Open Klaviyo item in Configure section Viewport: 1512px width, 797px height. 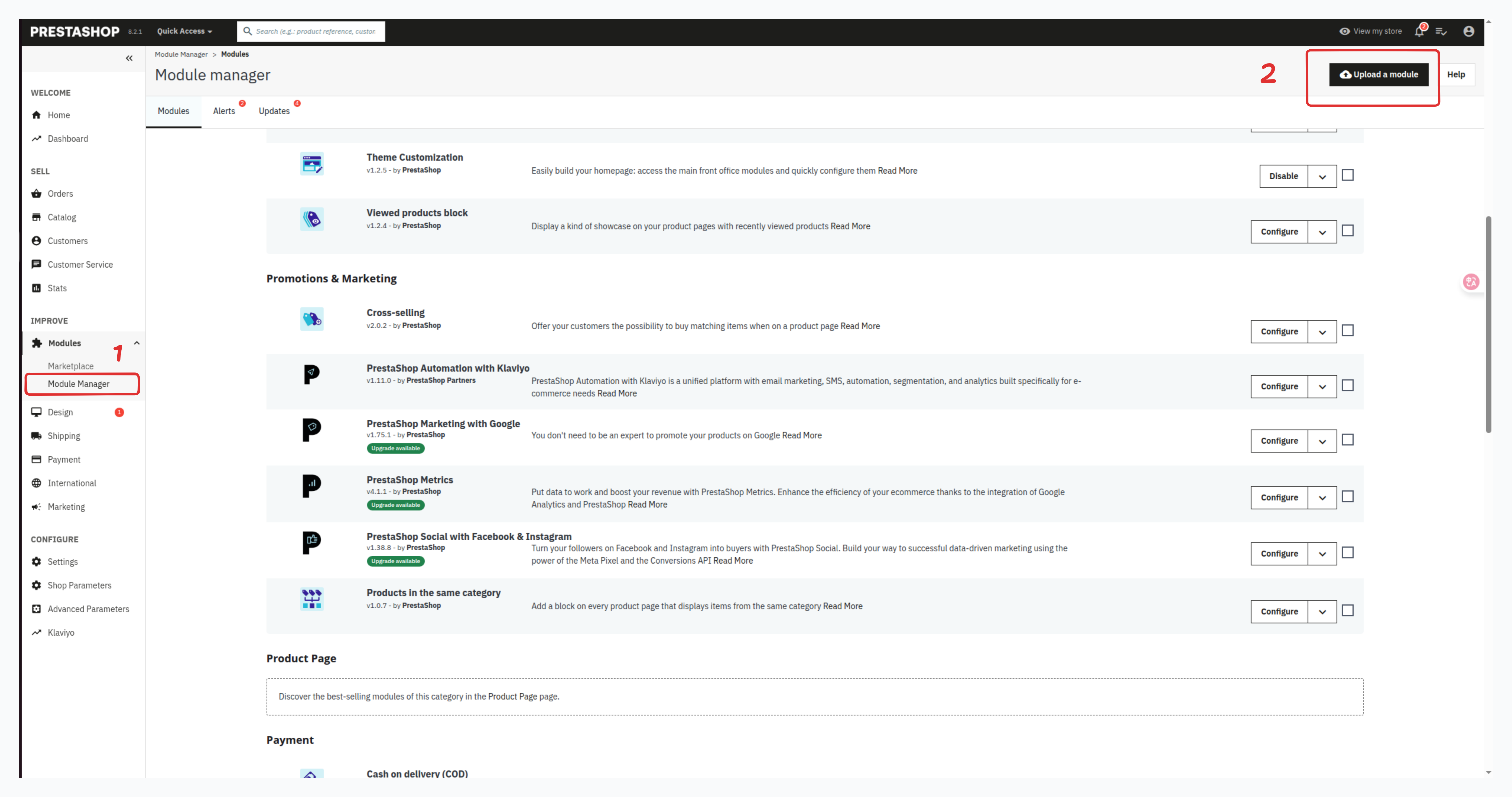coord(61,633)
